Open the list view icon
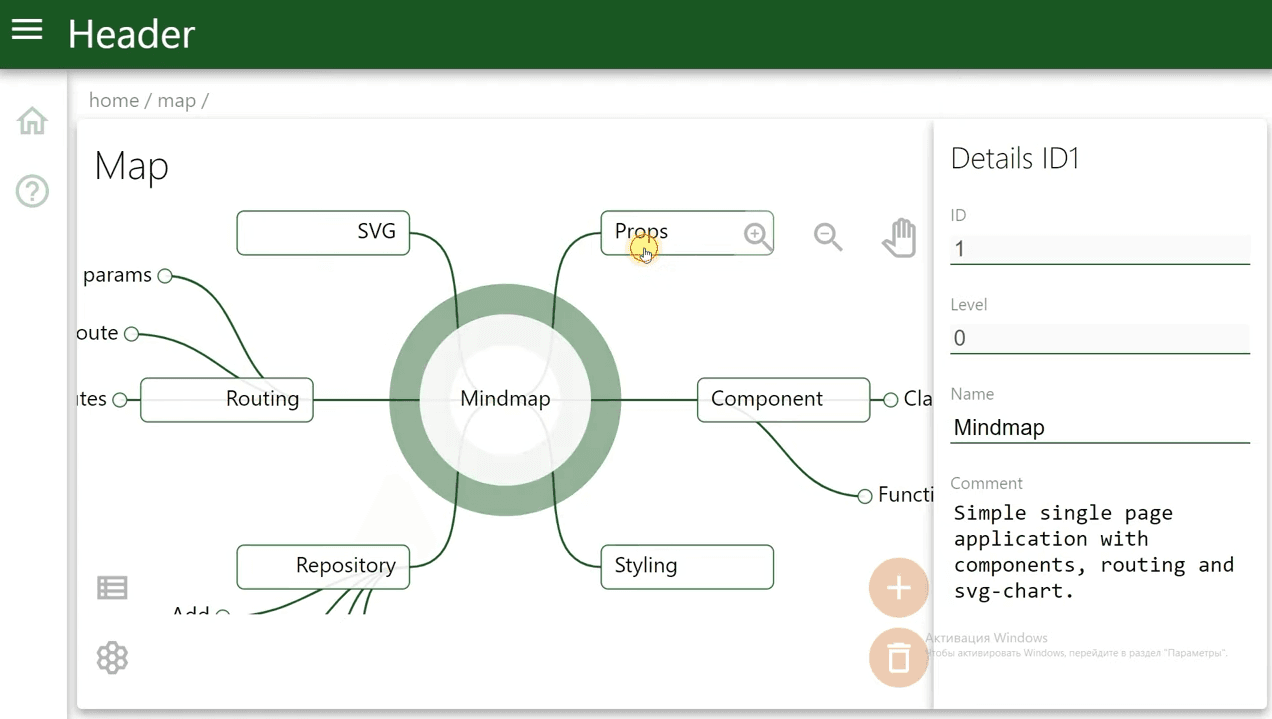Viewport: 1272px width, 719px height. [x=112, y=588]
